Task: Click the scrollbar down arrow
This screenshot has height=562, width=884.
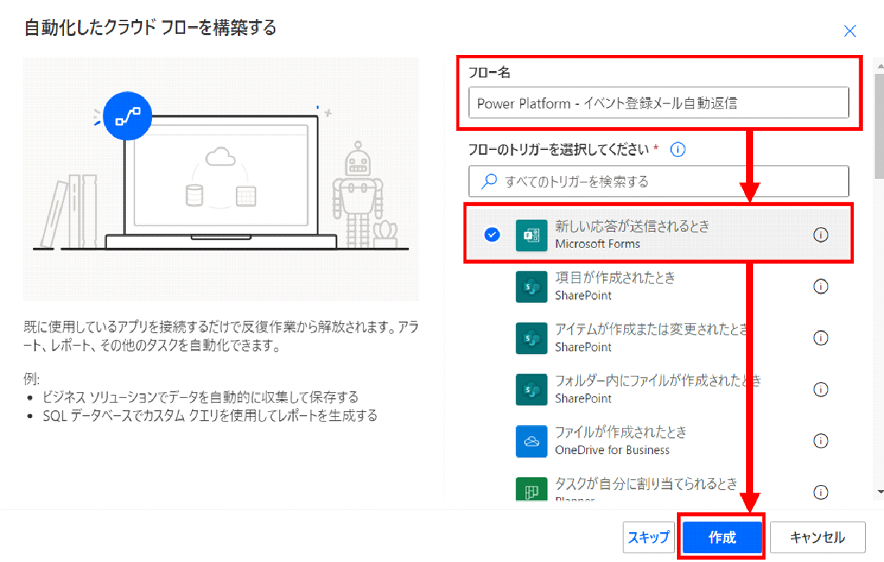Action: click(880, 492)
